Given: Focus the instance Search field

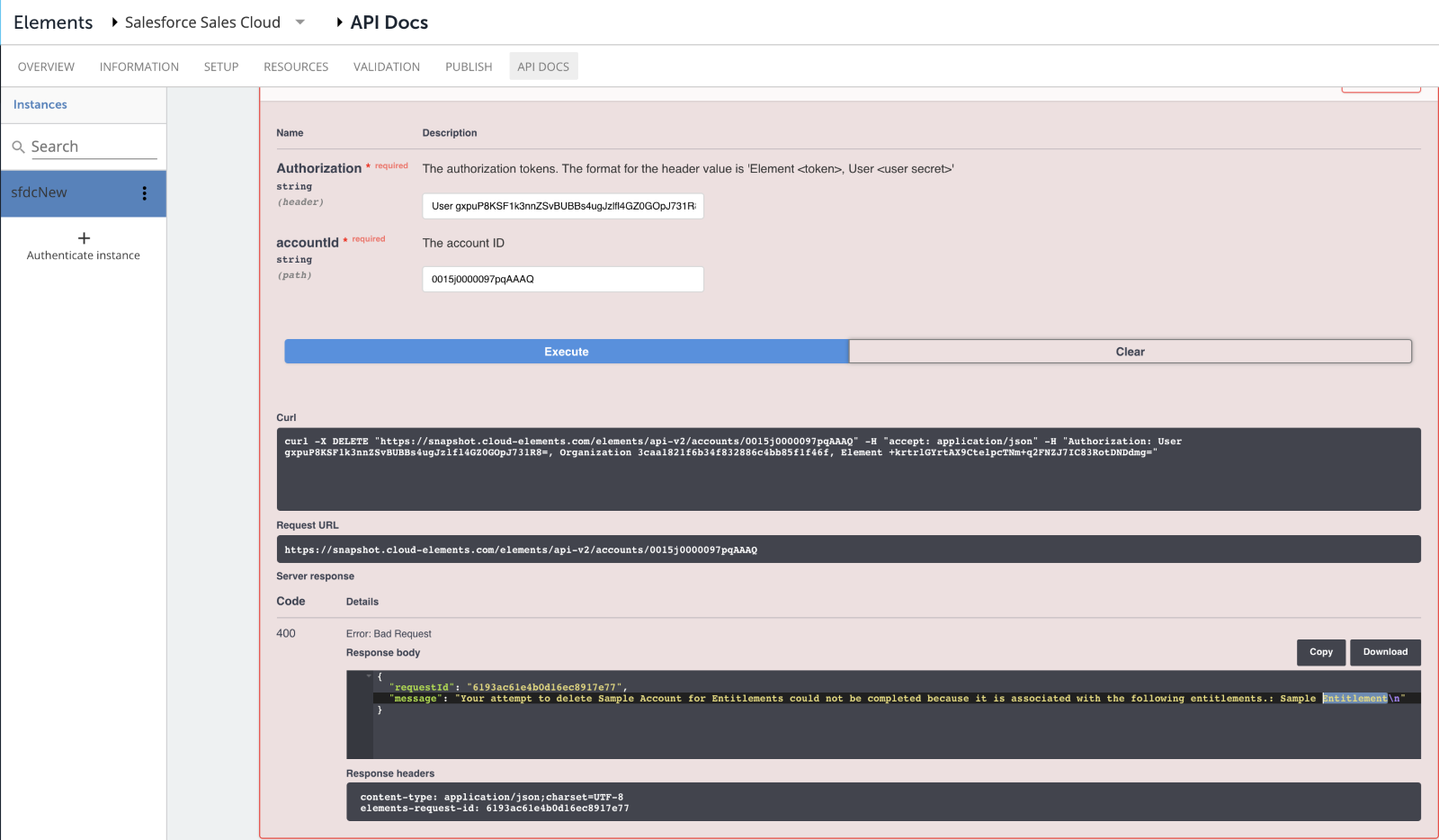Looking at the screenshot, I should tap(94, 147).
